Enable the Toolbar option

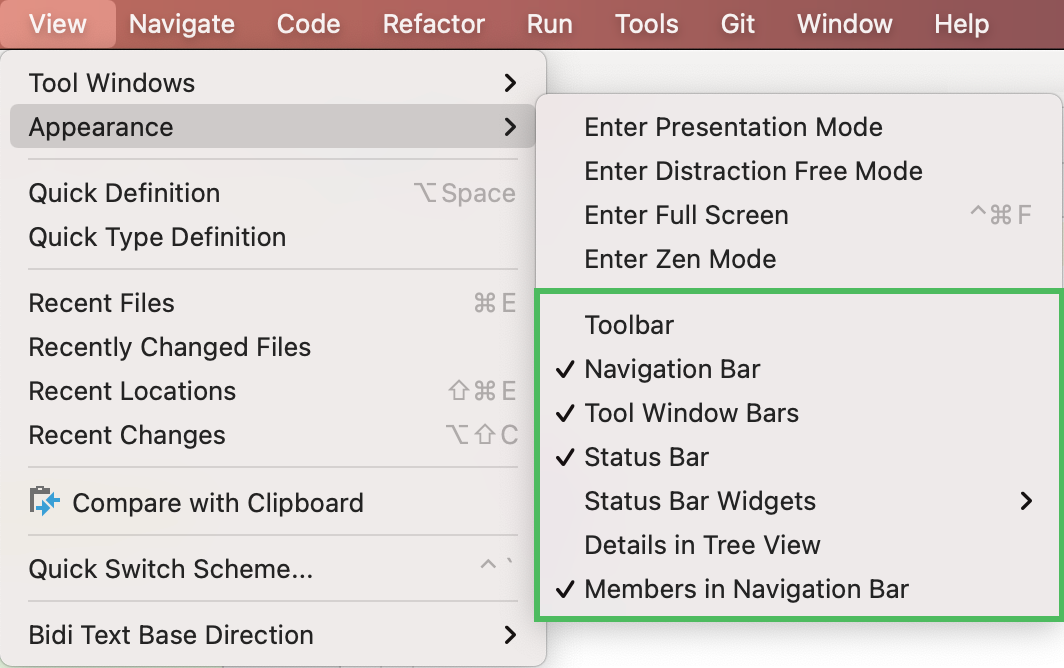click(x=629, y=325)
